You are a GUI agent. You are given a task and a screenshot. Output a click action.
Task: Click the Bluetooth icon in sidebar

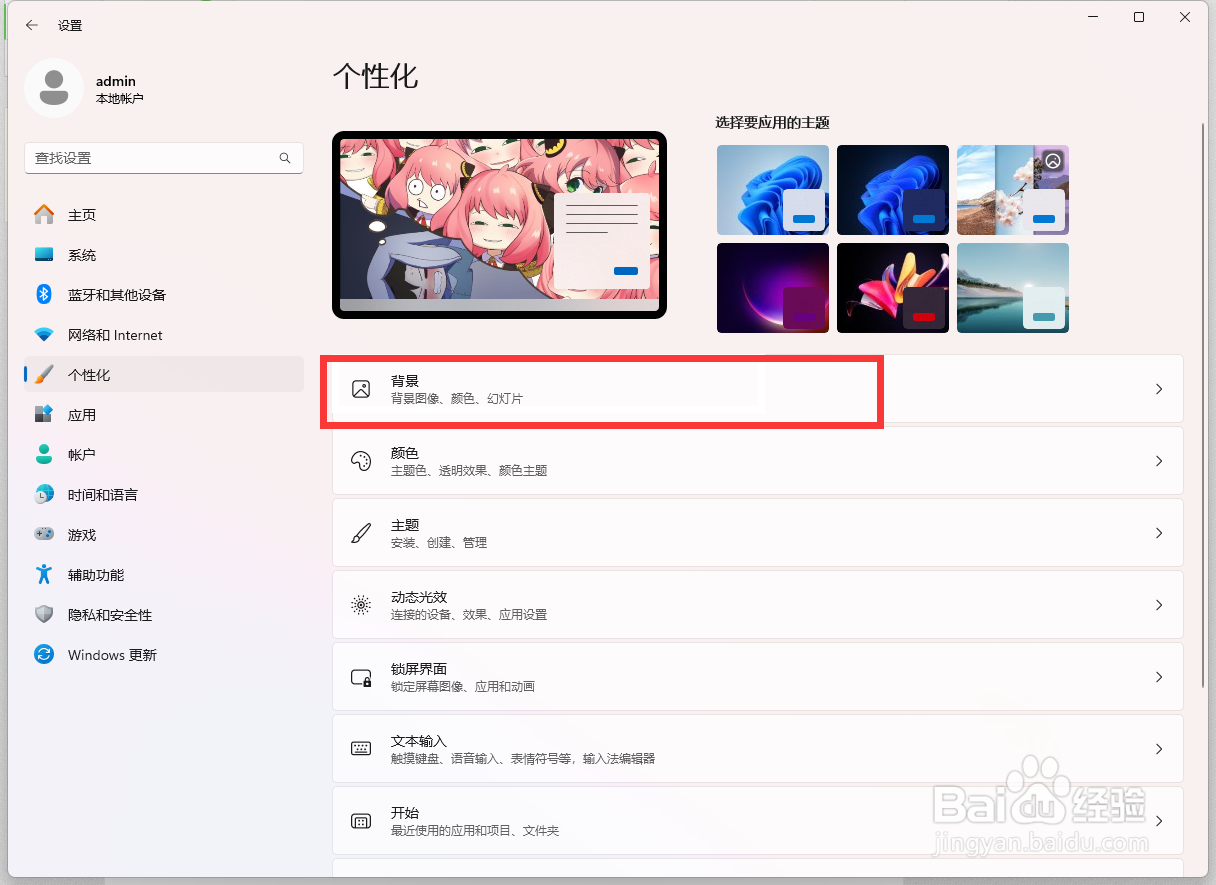coord(44,295)
